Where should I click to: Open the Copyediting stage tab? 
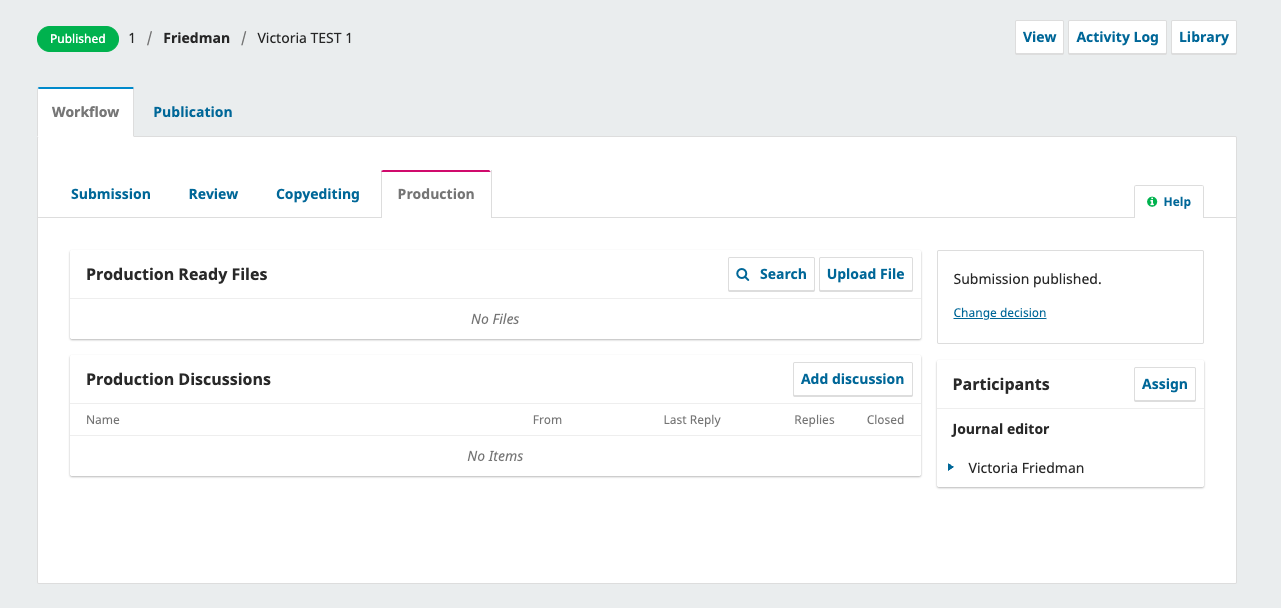click(x=317, y=194)
